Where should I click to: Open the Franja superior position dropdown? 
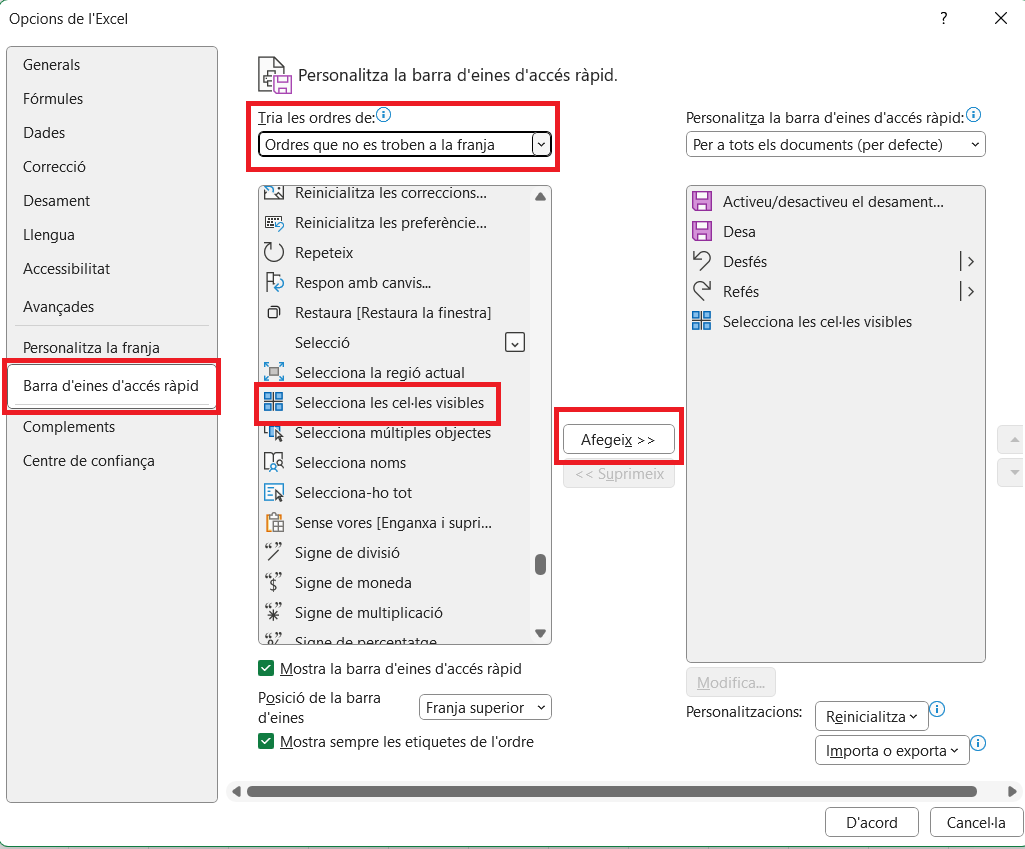point(485,707)
